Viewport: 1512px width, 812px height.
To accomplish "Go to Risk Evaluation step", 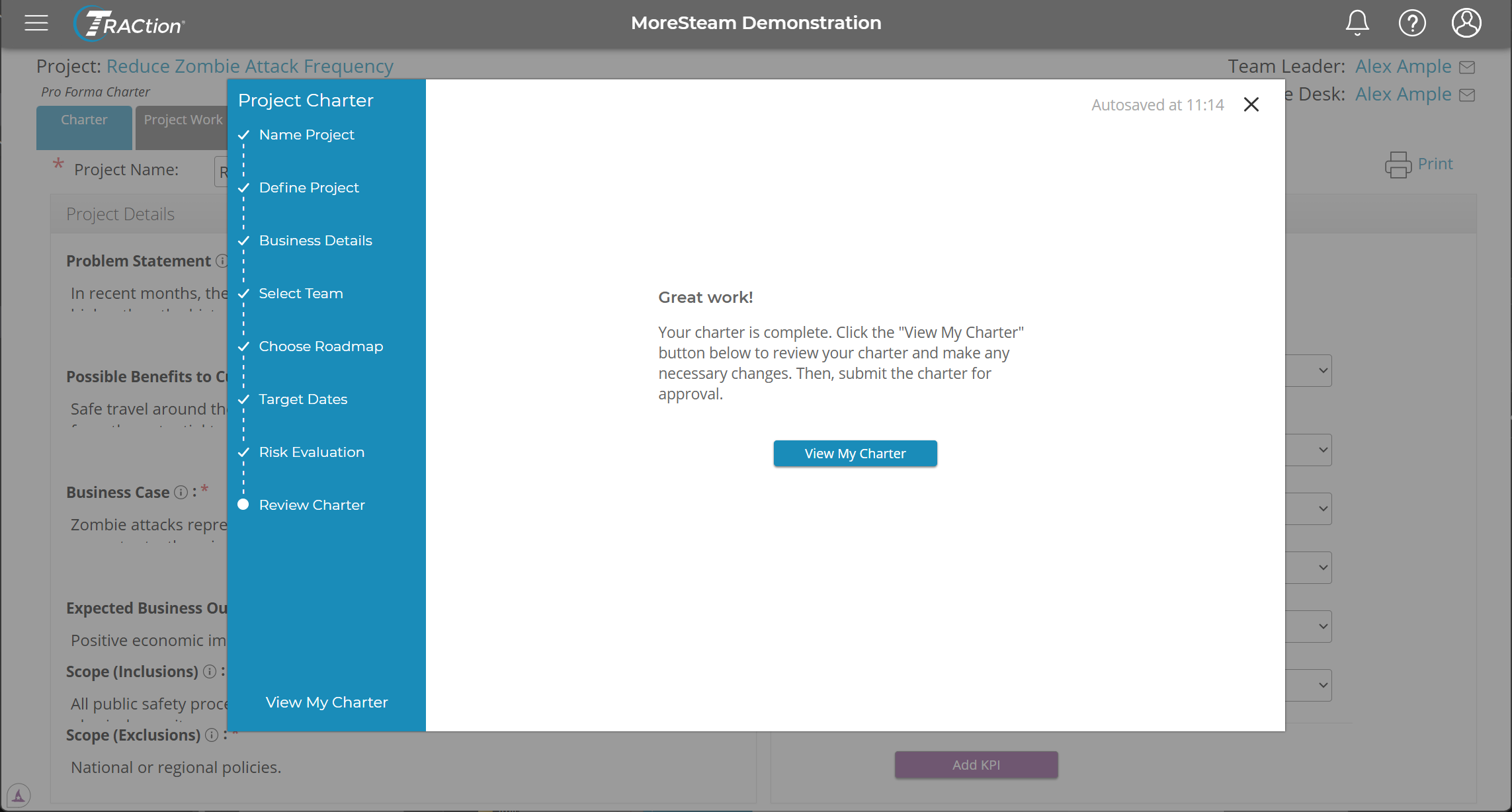I will pos(312,452).
